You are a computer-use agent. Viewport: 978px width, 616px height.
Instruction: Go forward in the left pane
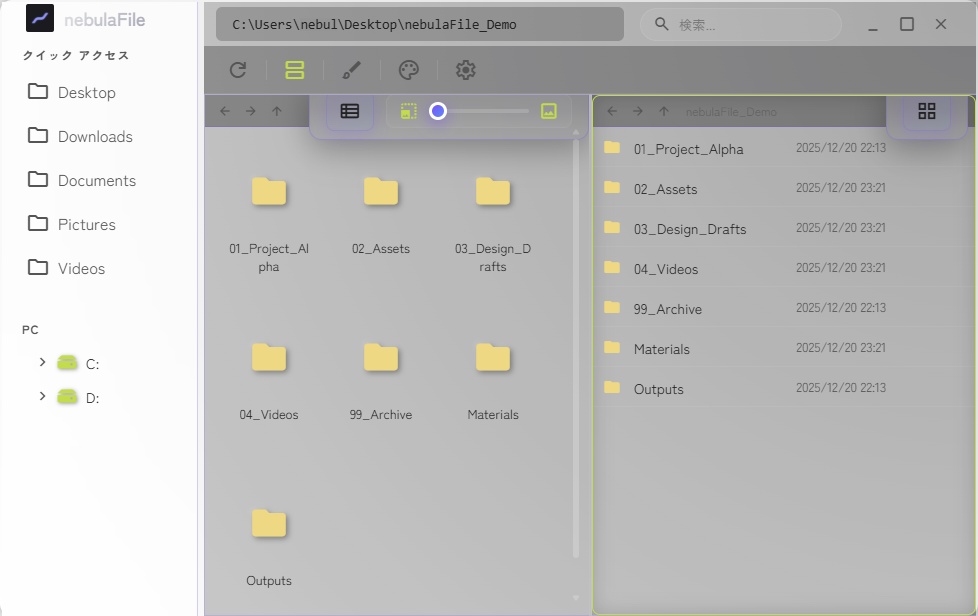pyautogui.click(x=251, y=111)
